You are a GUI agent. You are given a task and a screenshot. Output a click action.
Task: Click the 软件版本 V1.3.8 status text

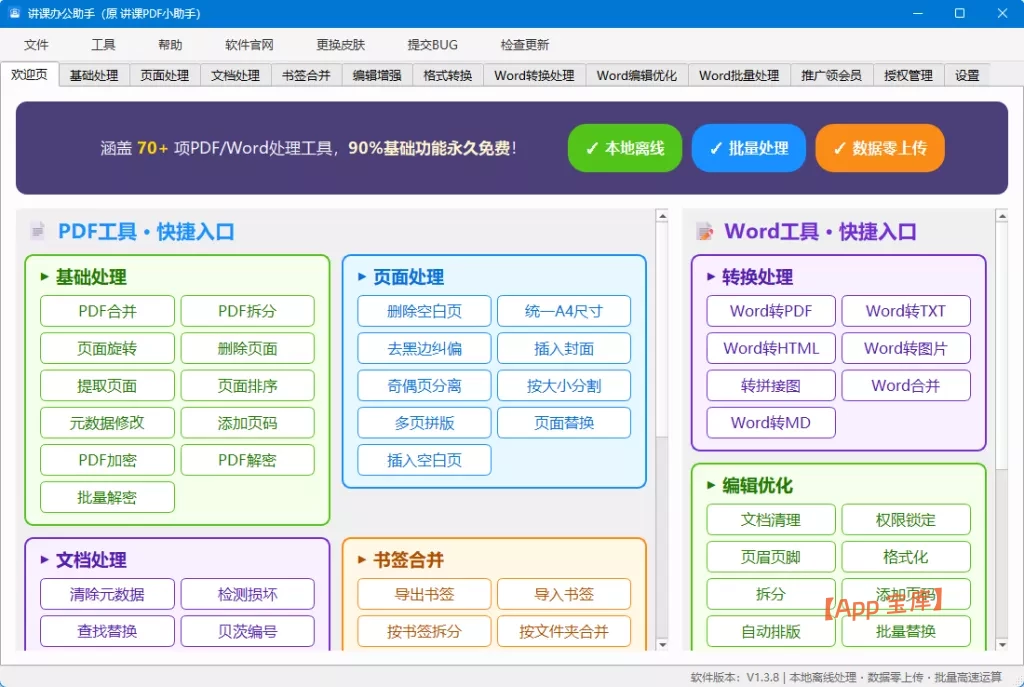[x=735, y=677]
